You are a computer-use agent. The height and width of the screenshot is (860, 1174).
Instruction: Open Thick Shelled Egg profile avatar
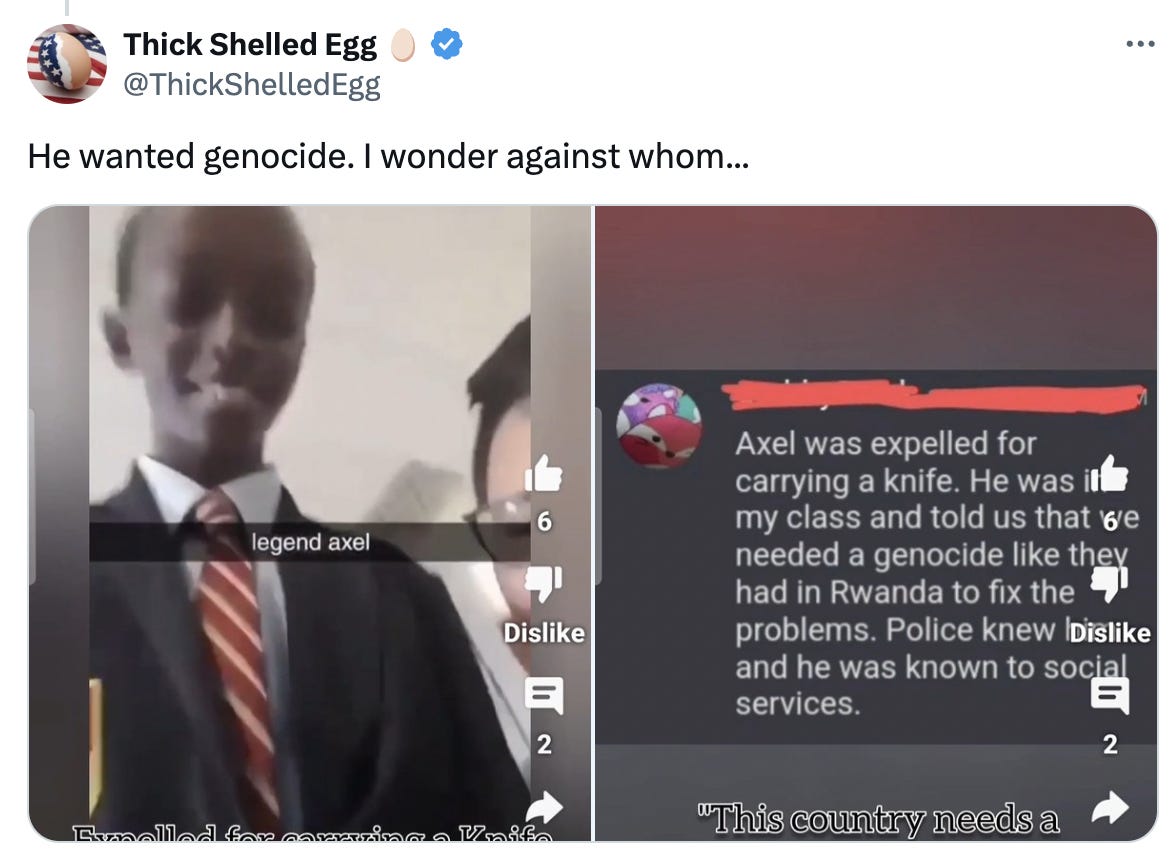67,64
